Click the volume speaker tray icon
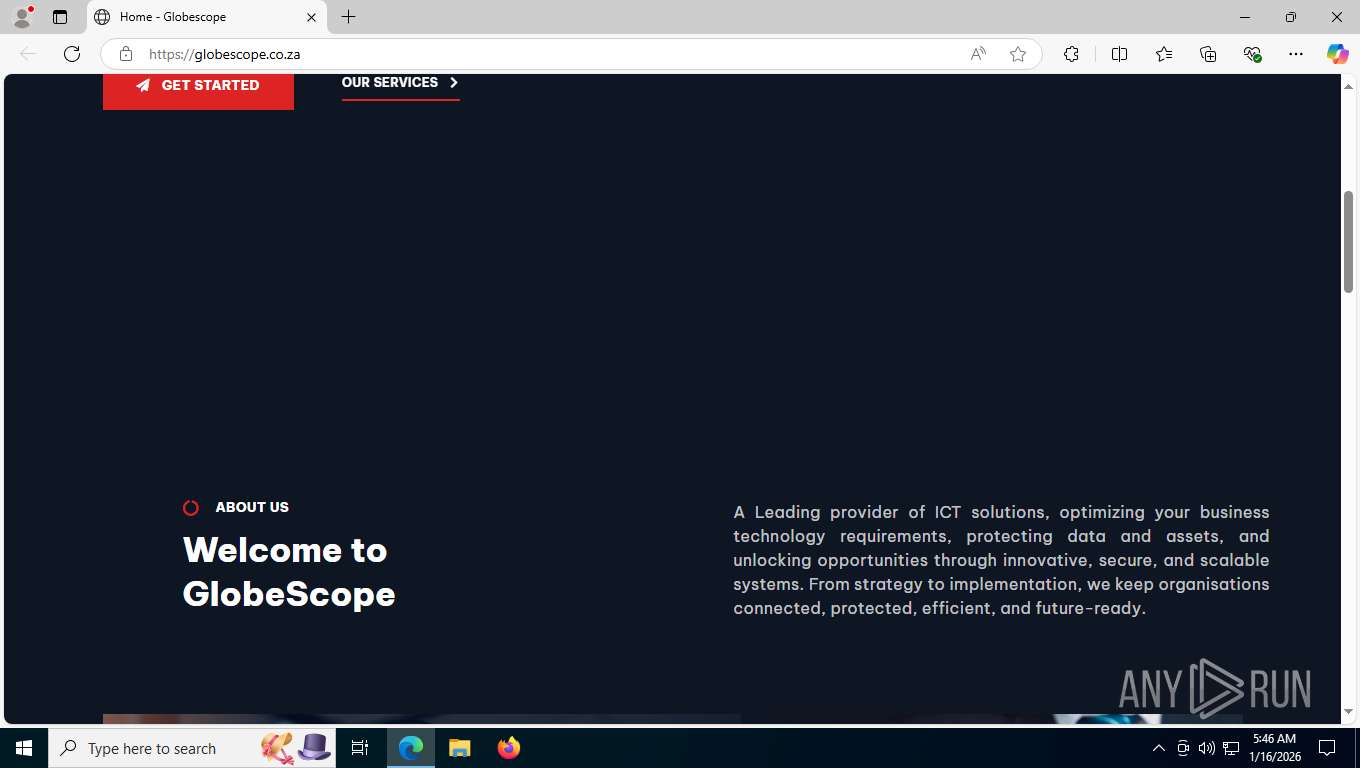1360x768 pixels. pos(1207,748)
